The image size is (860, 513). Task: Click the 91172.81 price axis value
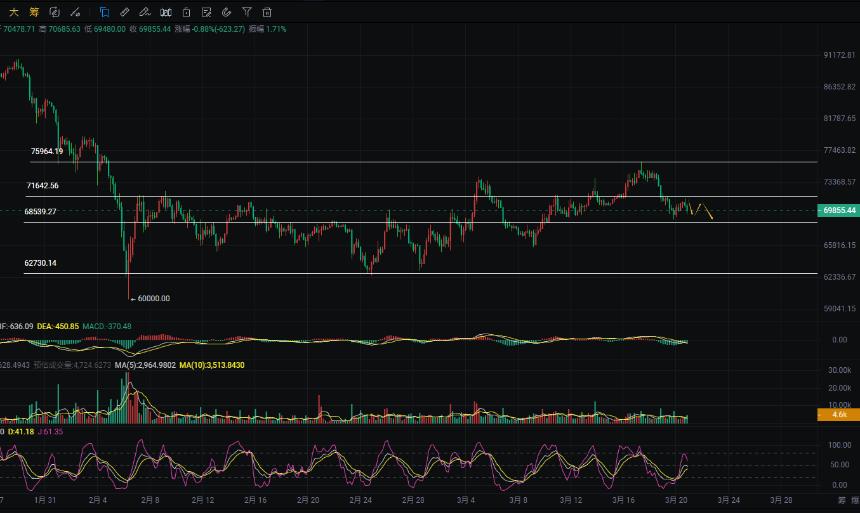pyautogui.click(x=839, y=55)
